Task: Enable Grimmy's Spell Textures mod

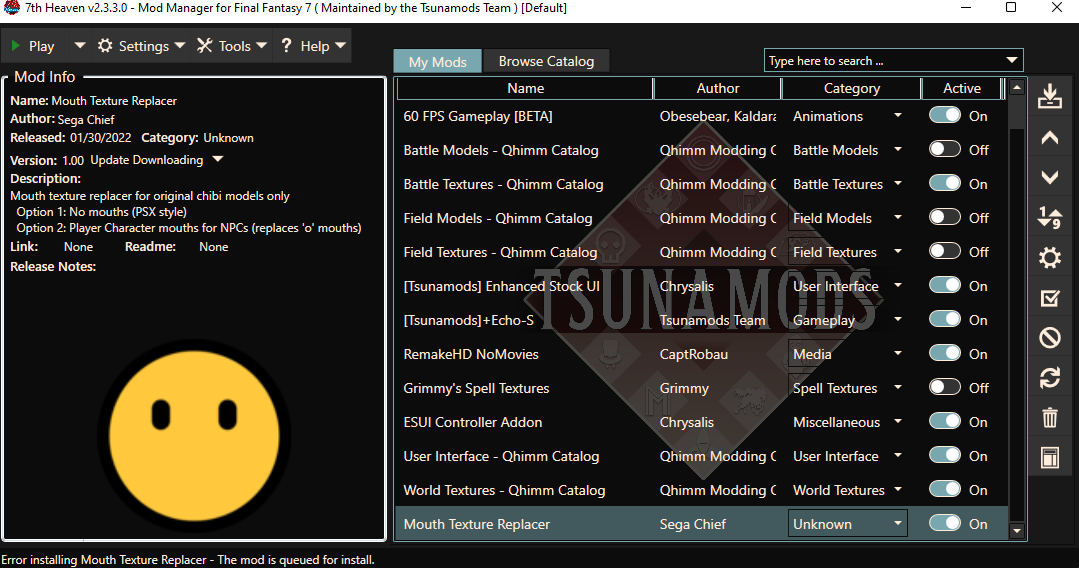Action: pos(944,388)
